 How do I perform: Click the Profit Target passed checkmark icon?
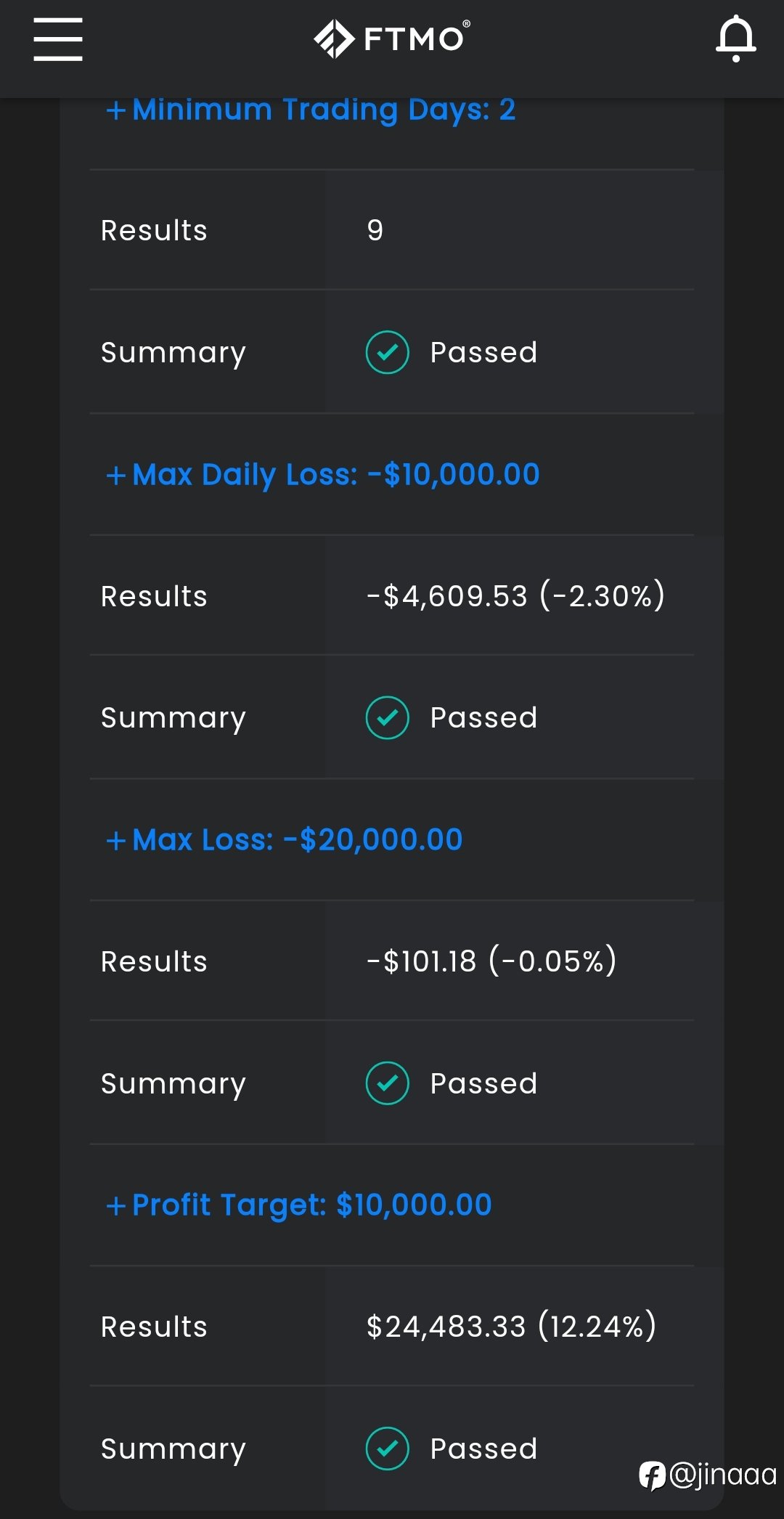(388, 1449)
